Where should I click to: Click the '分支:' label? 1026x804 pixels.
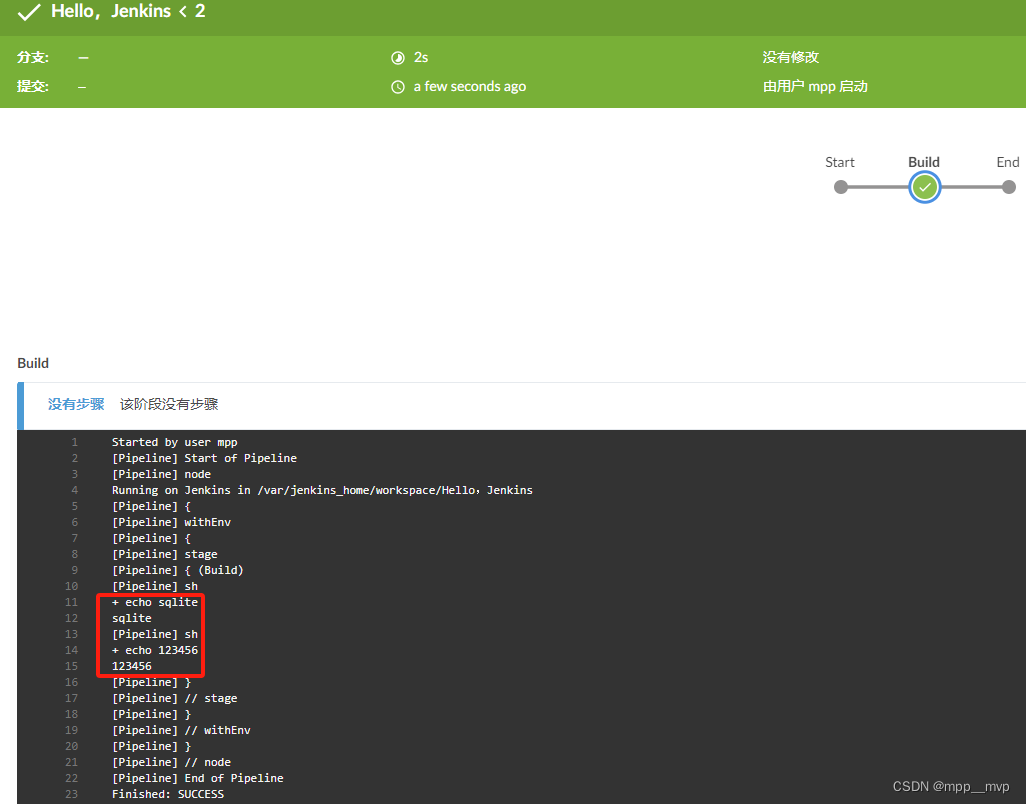[x=33, y=58]
